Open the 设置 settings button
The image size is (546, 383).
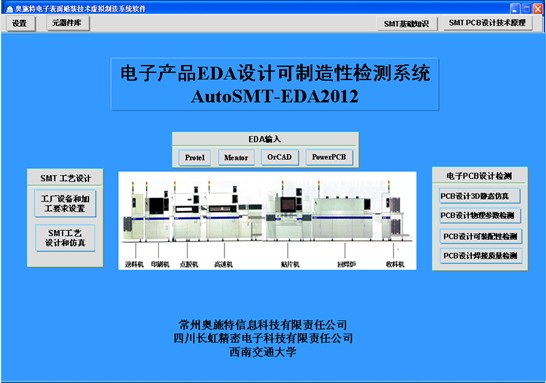(x=21, y=24)
